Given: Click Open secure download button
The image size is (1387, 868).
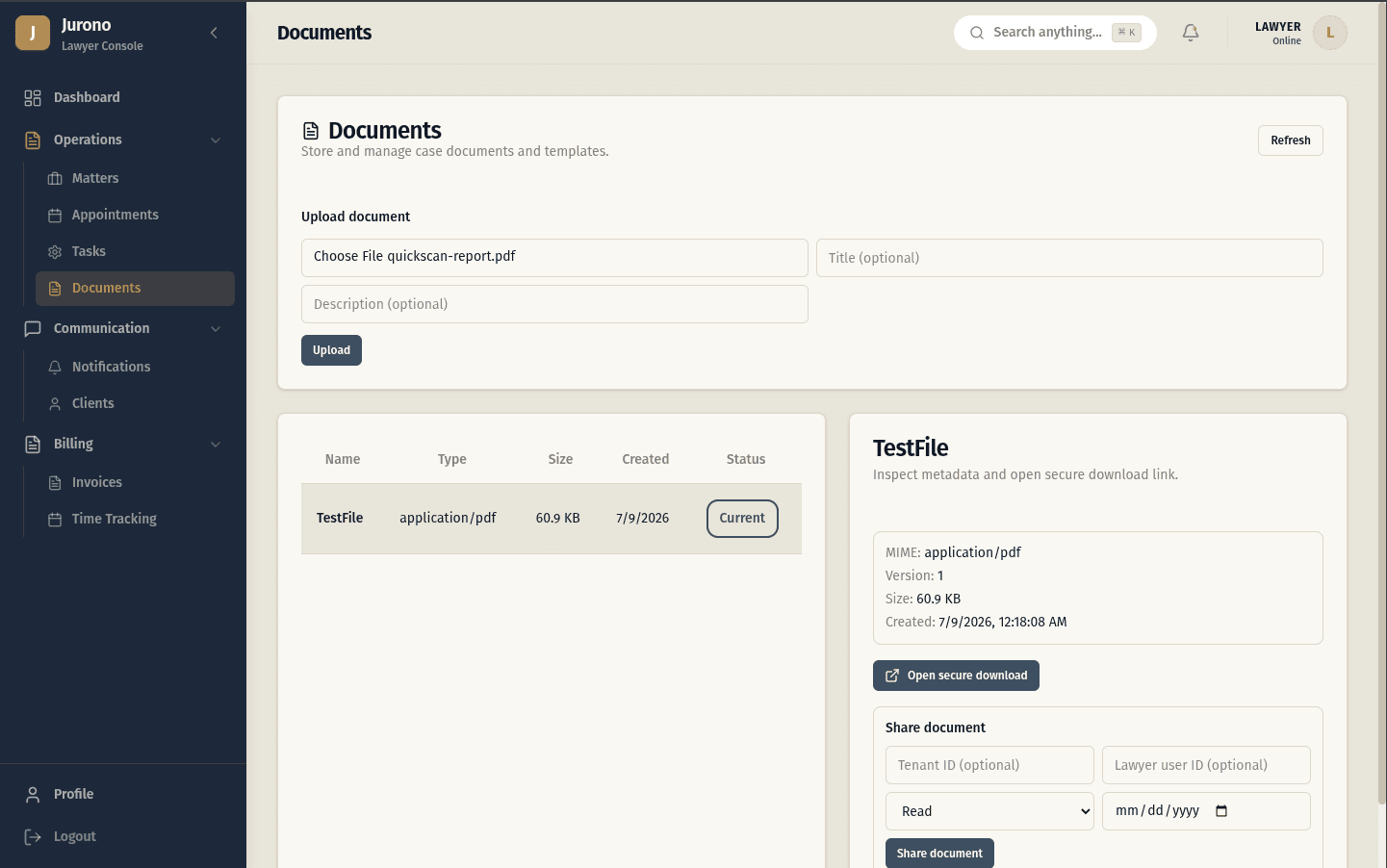Looking at the screenshot, I should click(x=956, y=676).
